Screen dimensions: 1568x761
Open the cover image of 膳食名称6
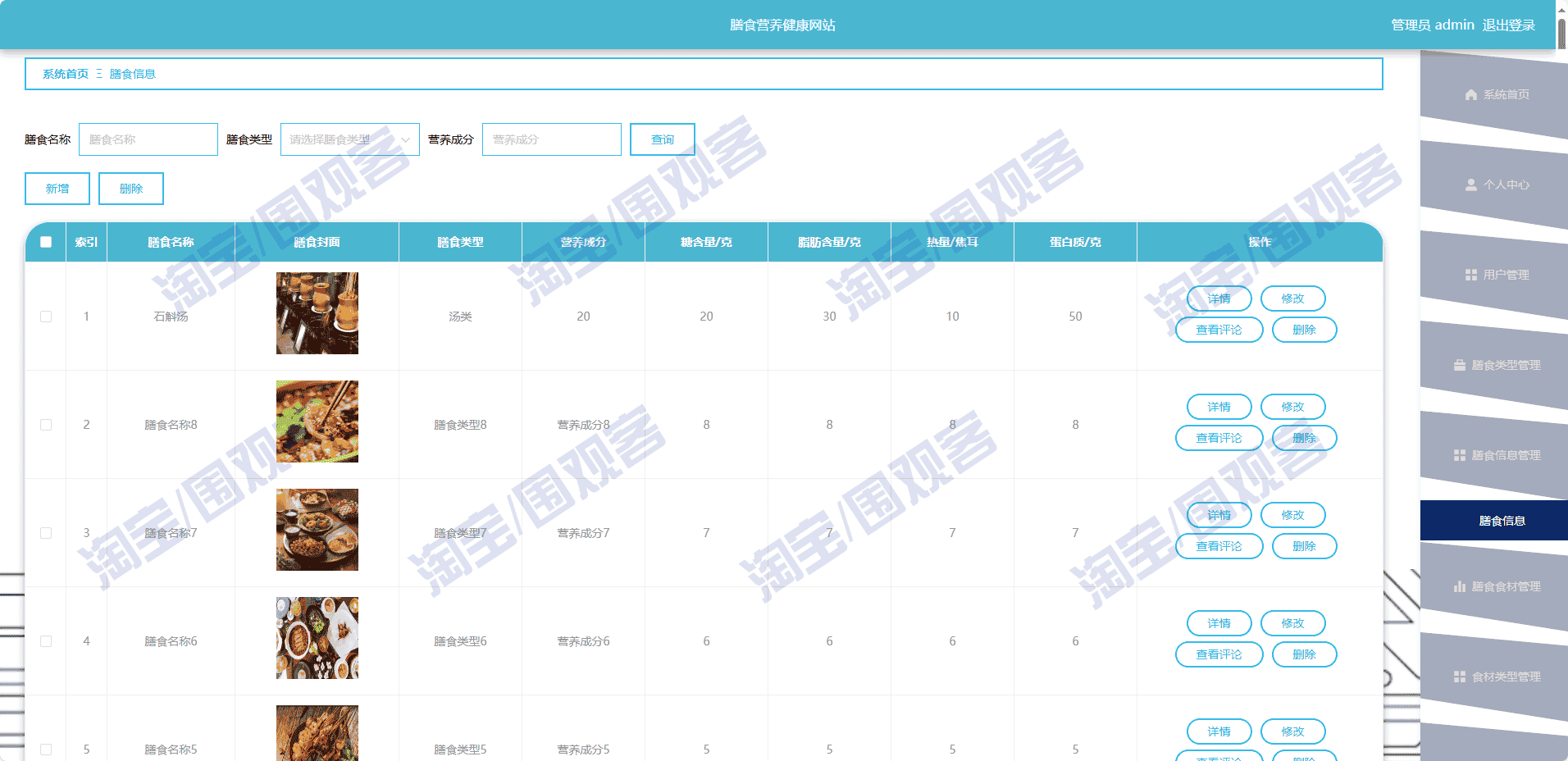(x=317, y=638)
